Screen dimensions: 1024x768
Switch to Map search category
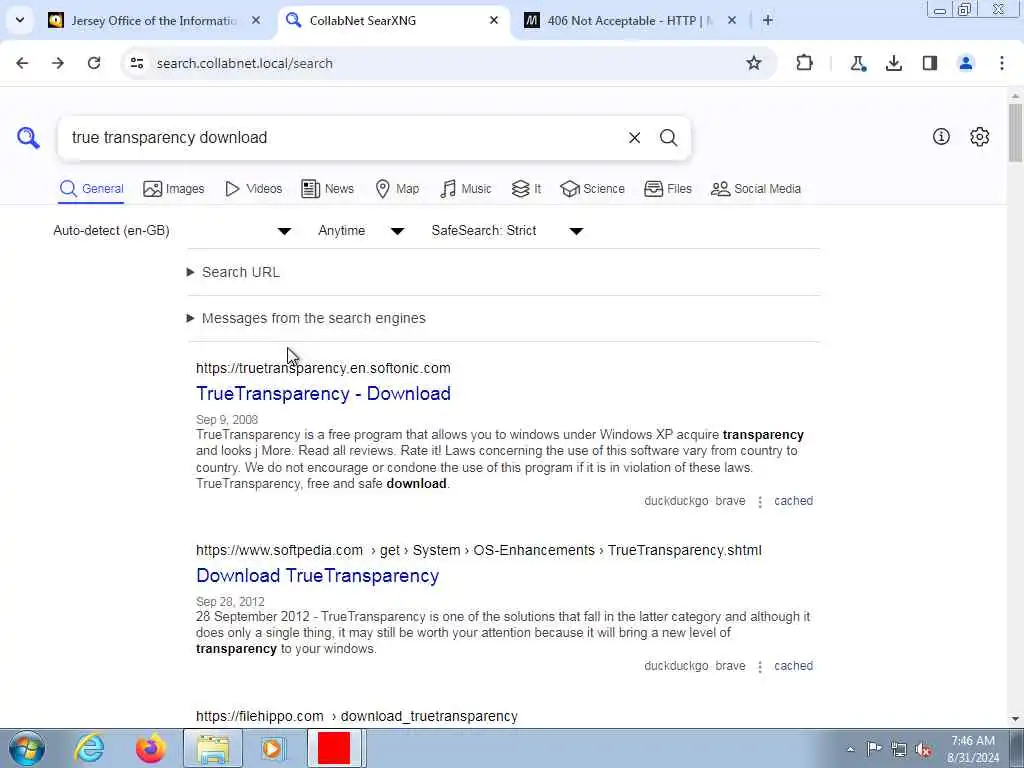click(397, 189)
